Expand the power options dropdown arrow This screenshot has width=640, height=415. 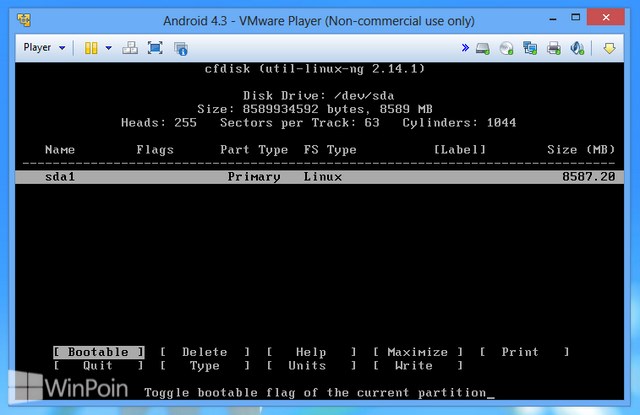109,48
